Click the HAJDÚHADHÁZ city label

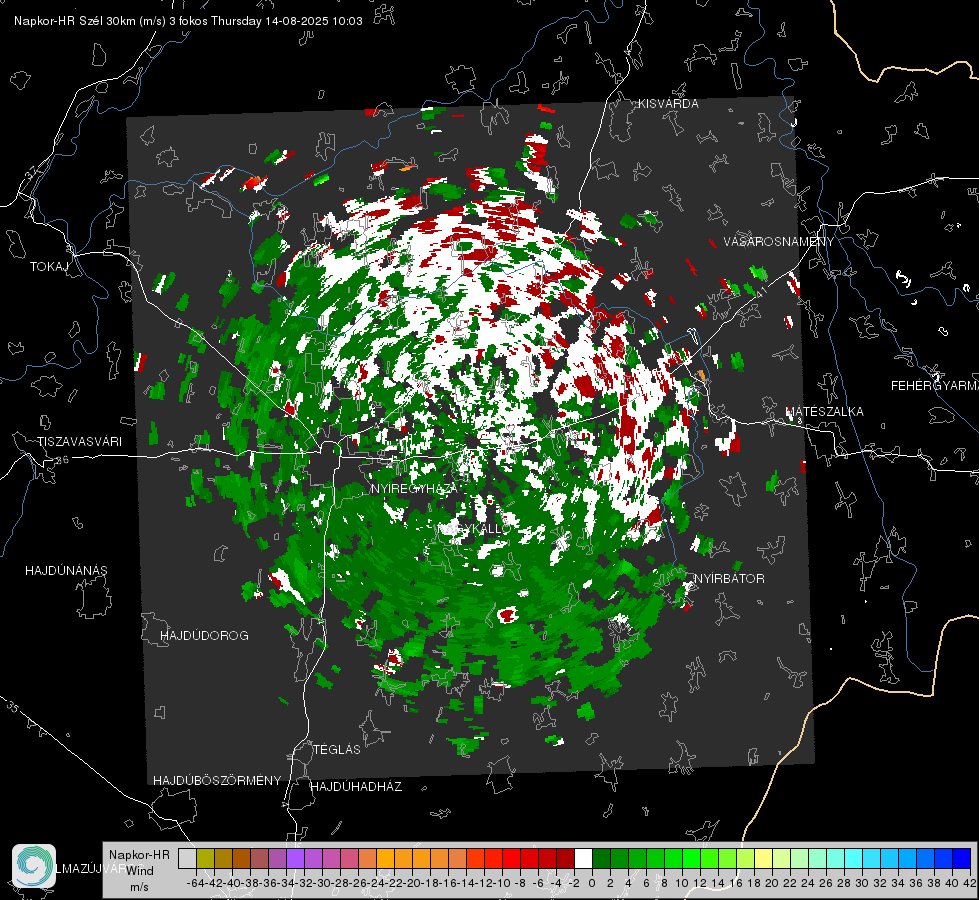click(x=356, y=787)
